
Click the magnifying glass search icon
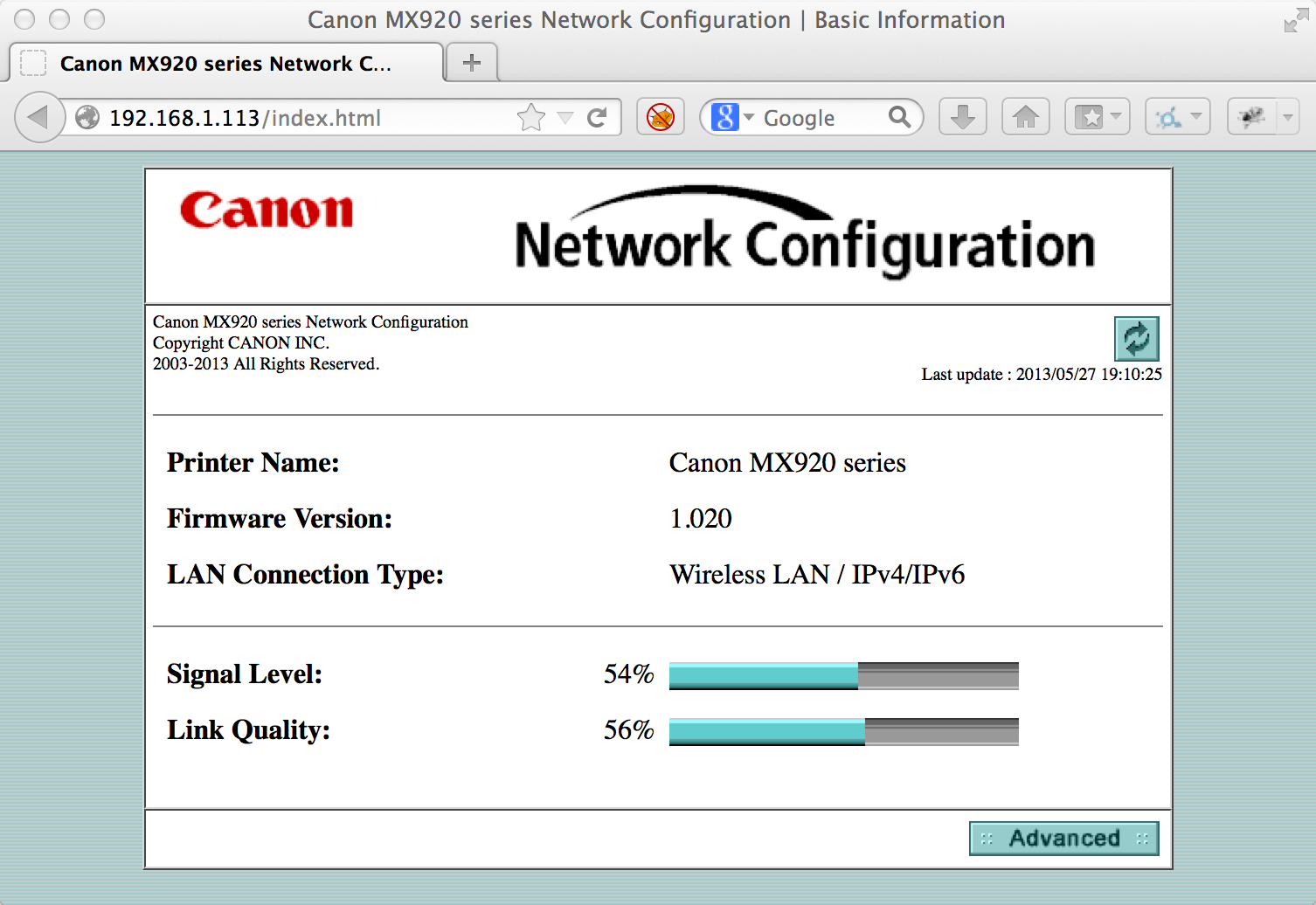point(899,117)
